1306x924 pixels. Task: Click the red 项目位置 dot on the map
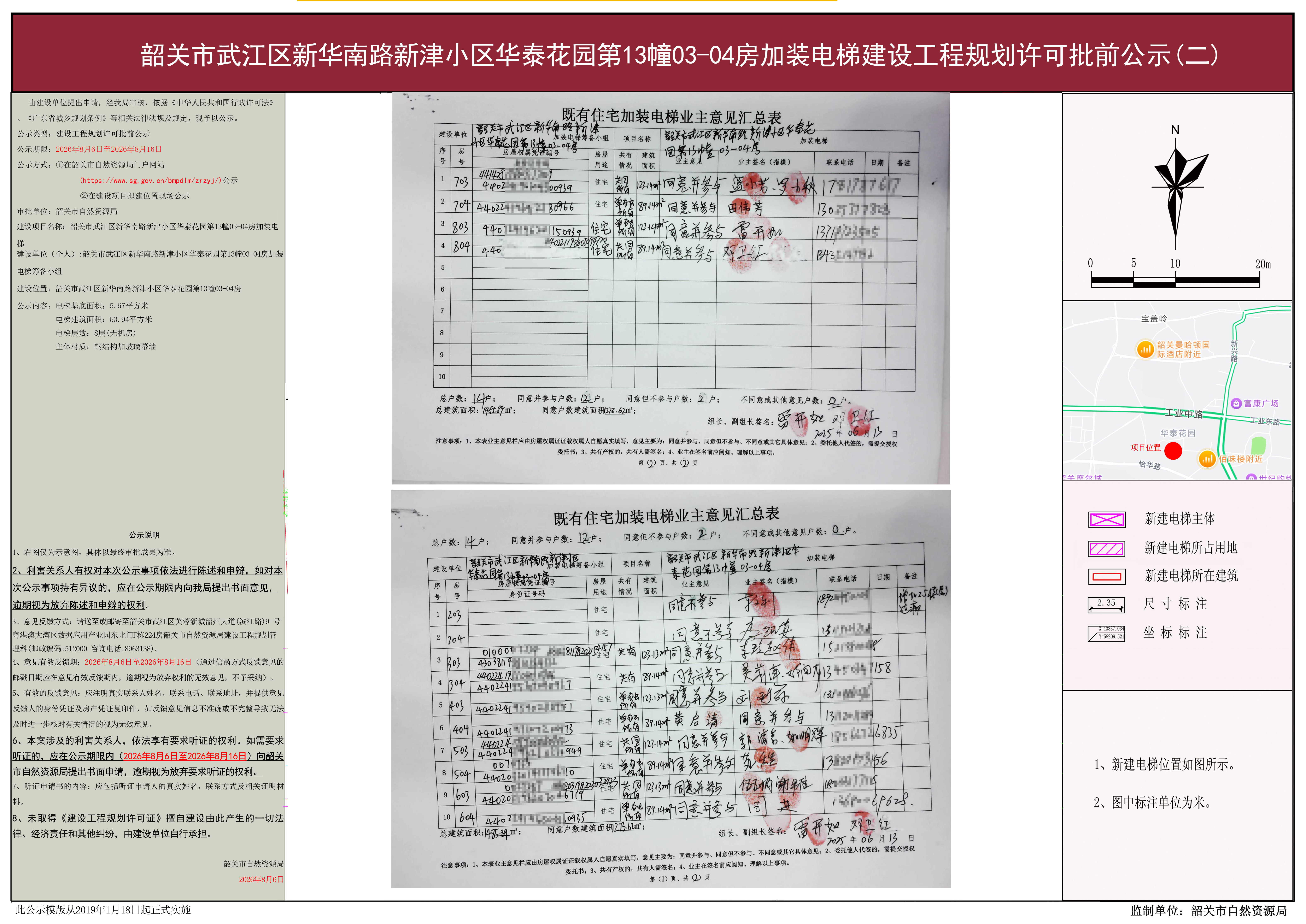click(x=1173, y=451)
